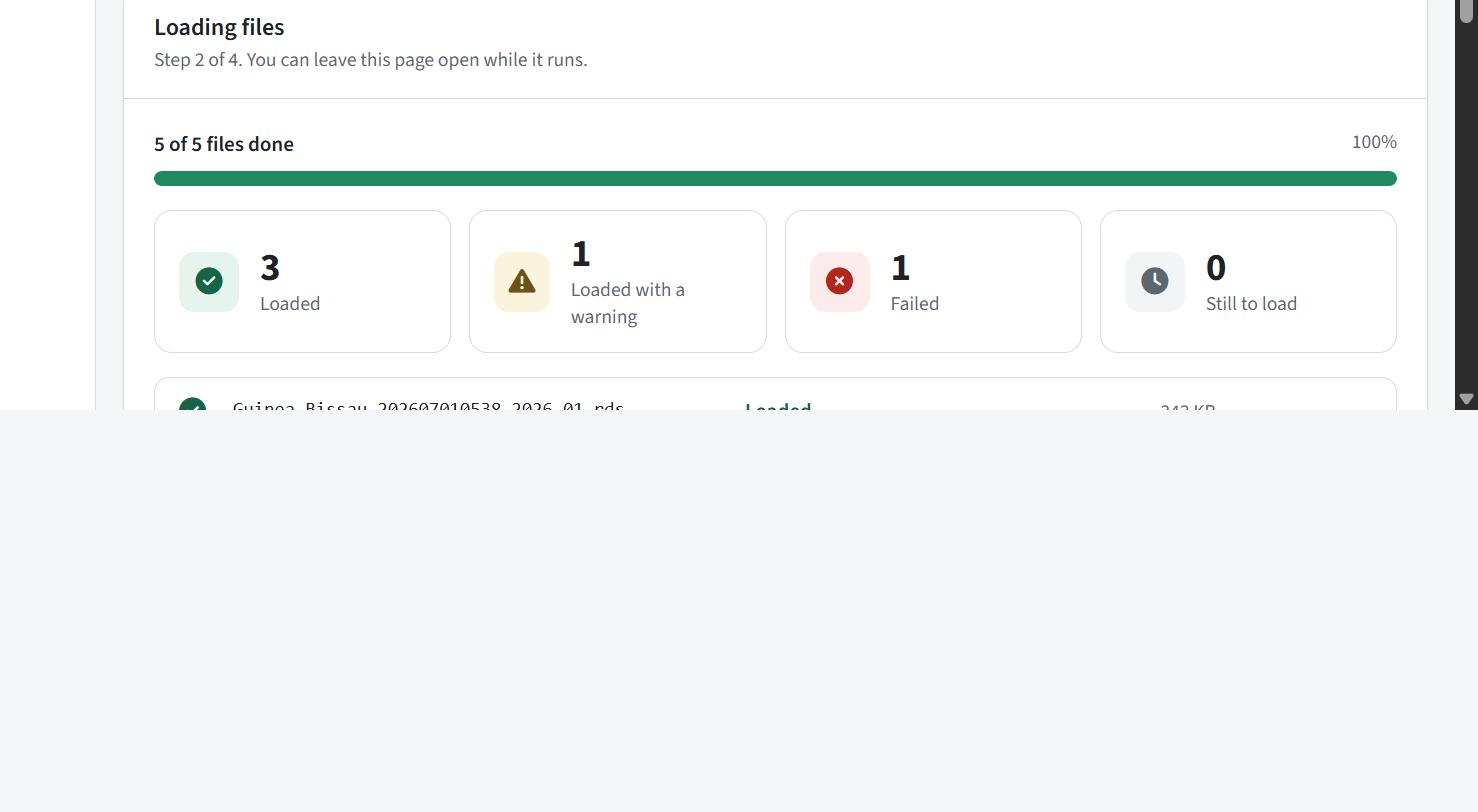Click the "3" loaded files count
Viewport: 1478px width, 812px height.
pos(270,267)
